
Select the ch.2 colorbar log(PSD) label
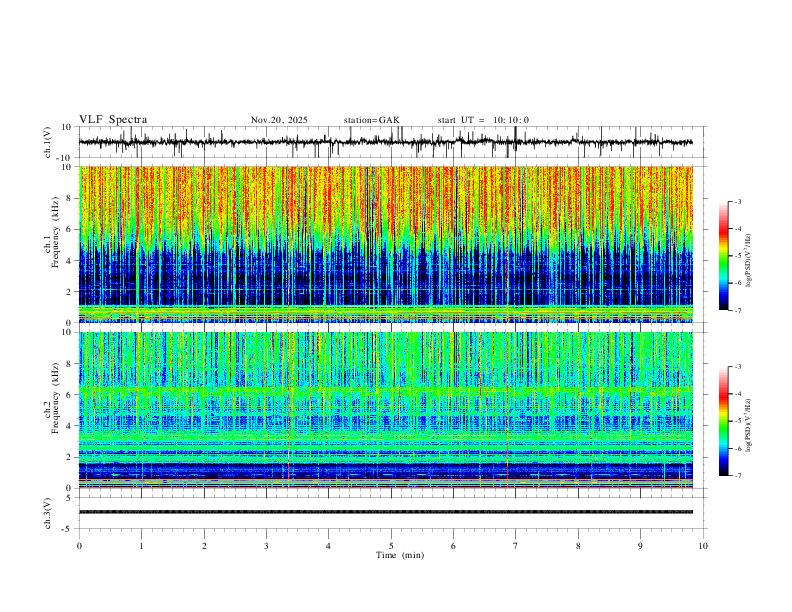click(x=749, y=425)
